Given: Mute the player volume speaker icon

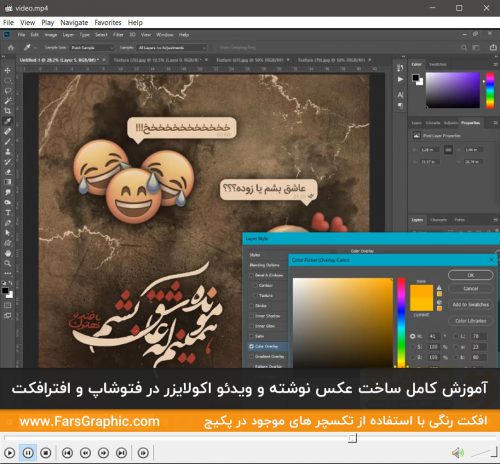Looking at the screenshot, I should pos(458,453).
